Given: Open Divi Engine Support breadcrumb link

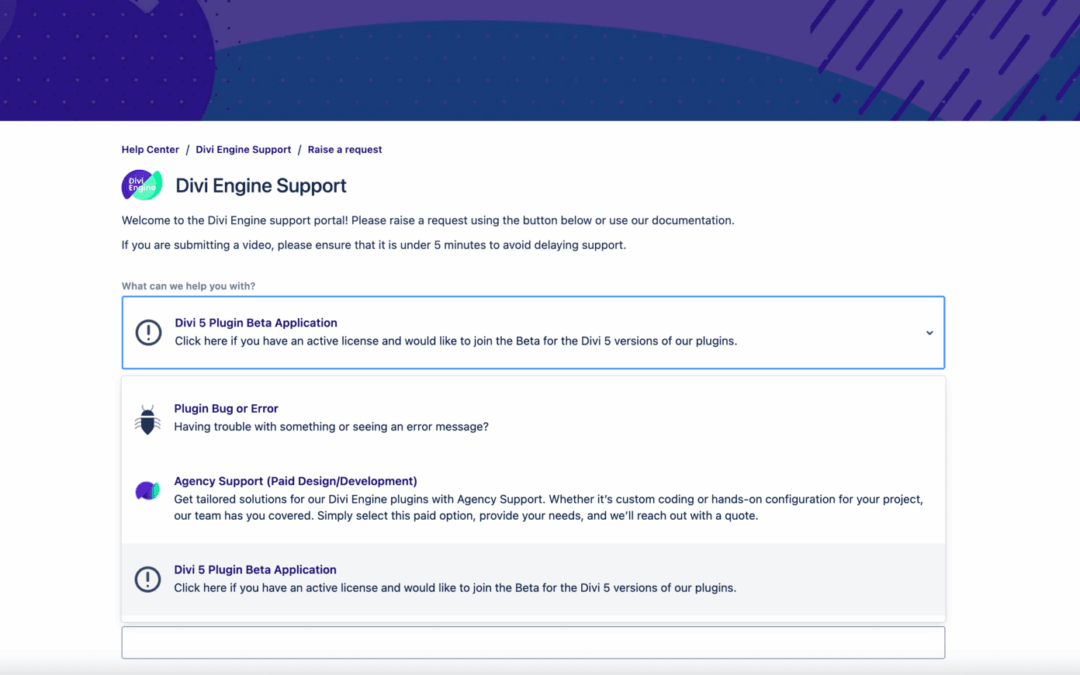Looking at the screenshot, I should coord(243,149).
